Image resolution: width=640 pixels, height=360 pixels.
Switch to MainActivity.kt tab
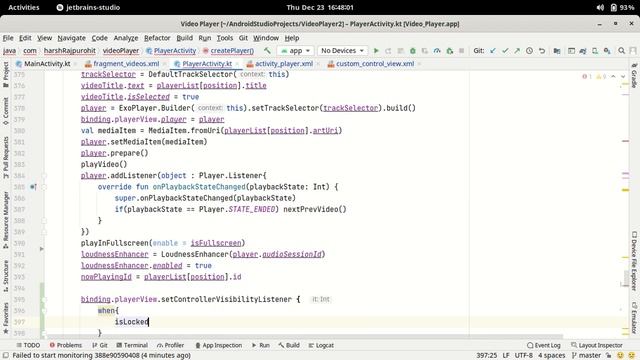click(43, 64)
